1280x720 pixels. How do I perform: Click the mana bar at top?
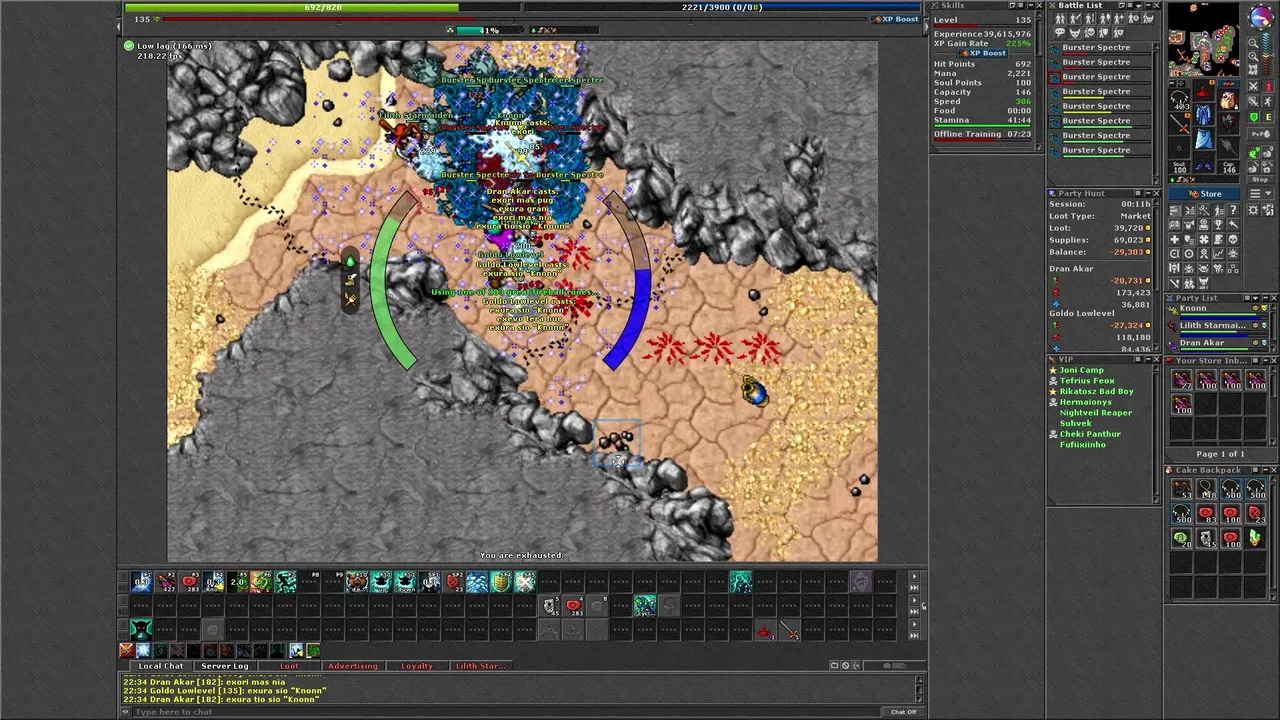tap(723, 7)
